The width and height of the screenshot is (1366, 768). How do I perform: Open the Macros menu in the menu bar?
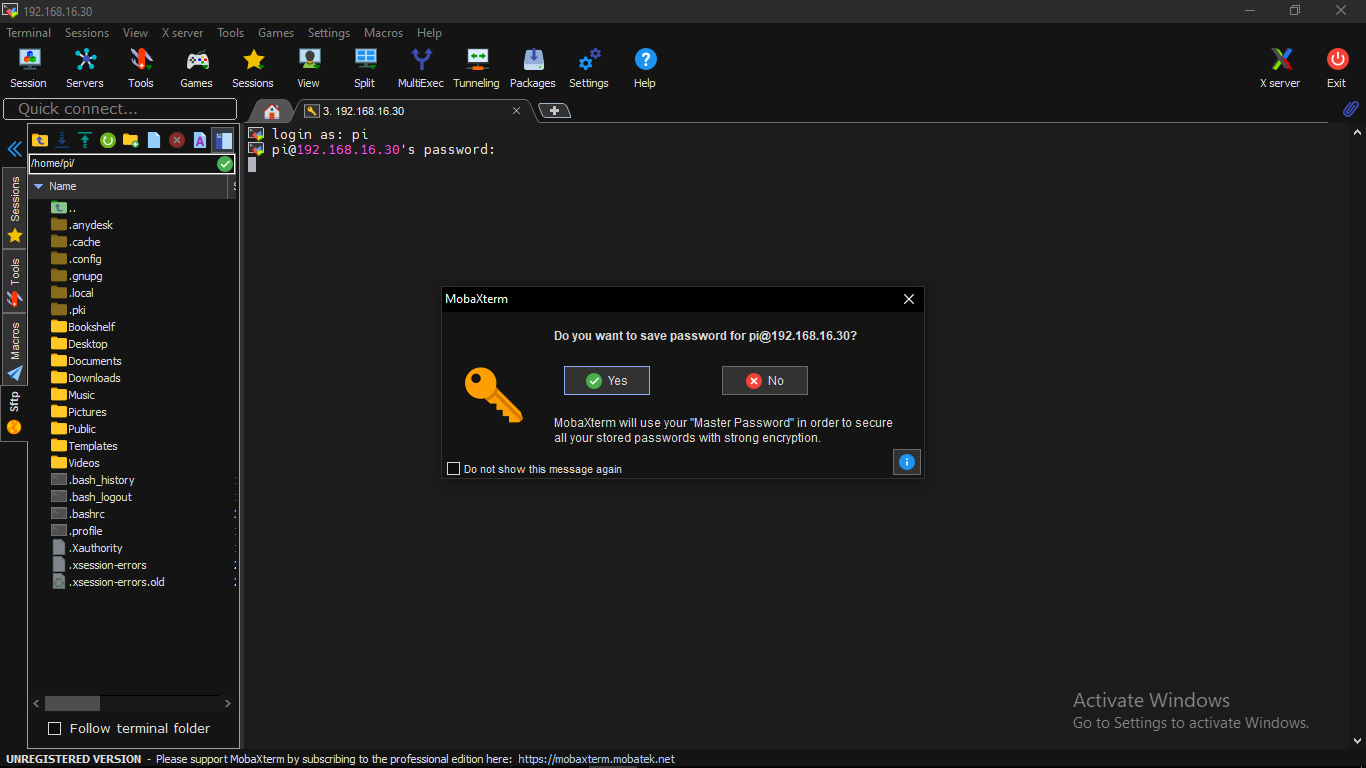[383, 33]
